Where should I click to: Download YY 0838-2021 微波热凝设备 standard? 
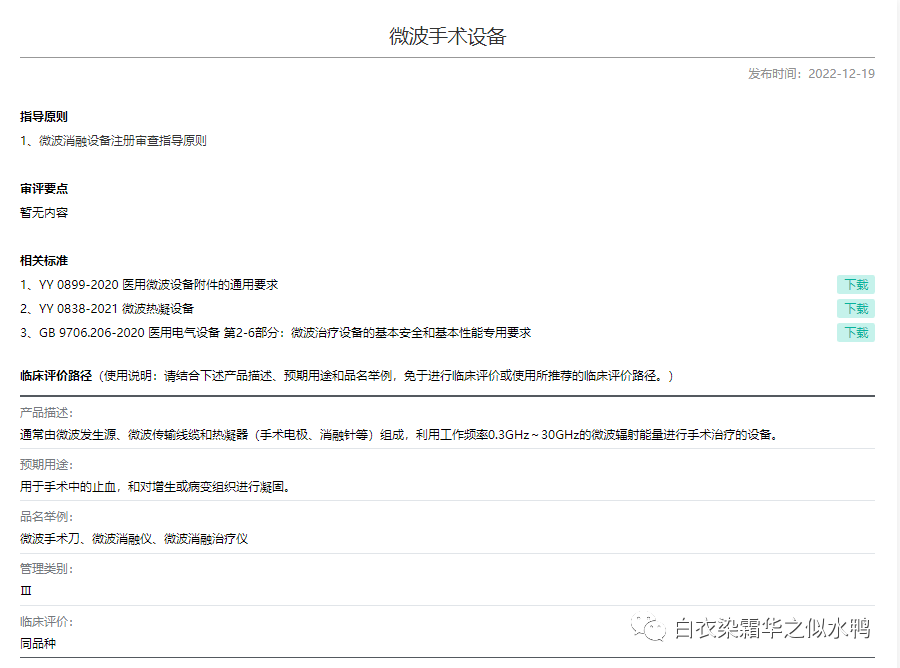(x=855, y=309)
